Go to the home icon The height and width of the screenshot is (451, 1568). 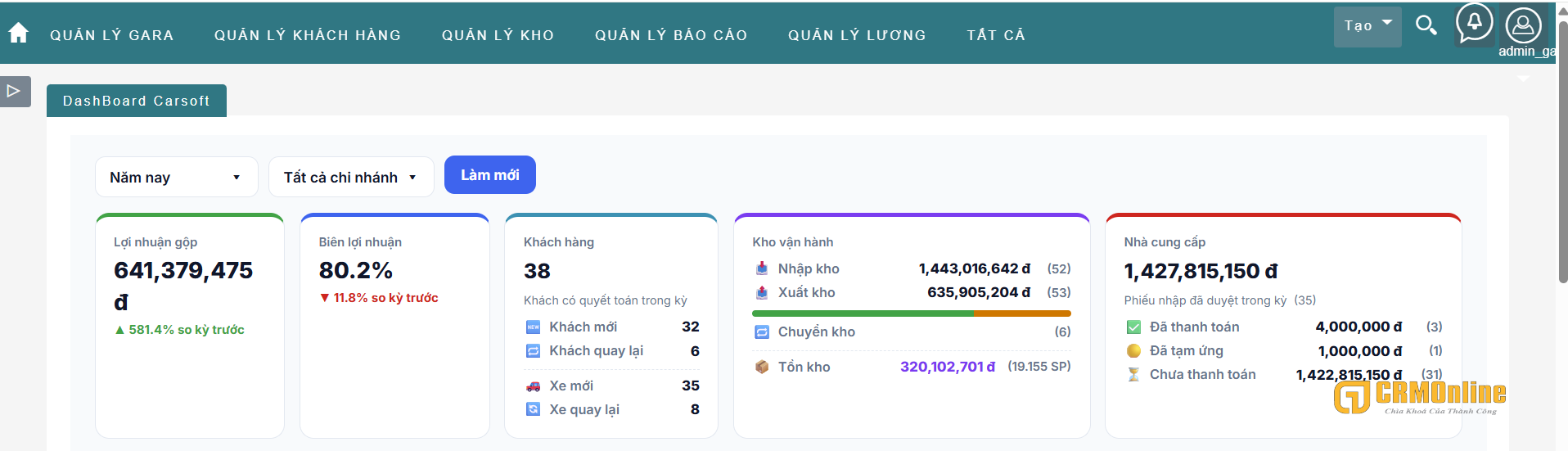[x=18, y=33]
